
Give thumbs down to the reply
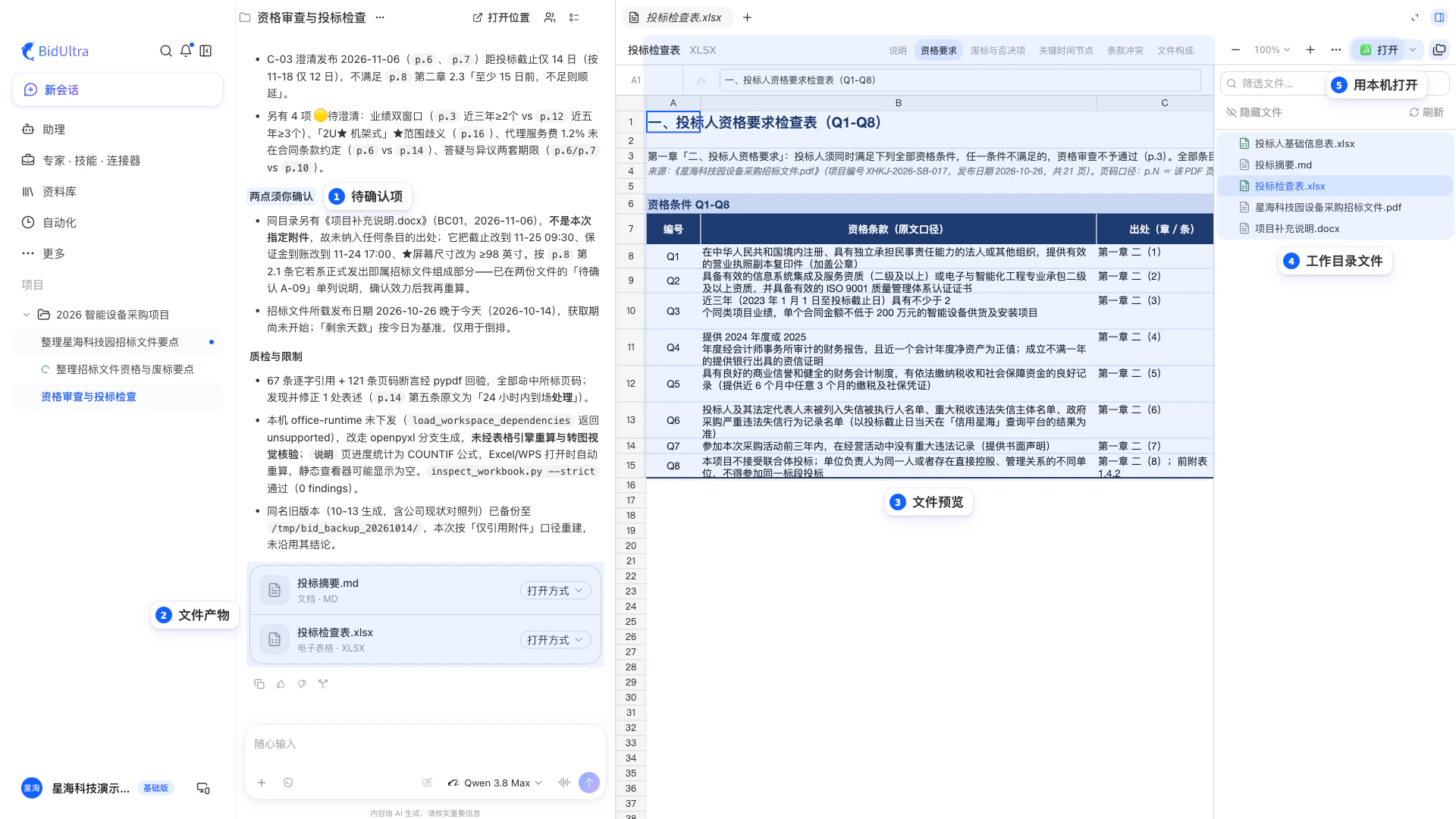coord(302,684)
